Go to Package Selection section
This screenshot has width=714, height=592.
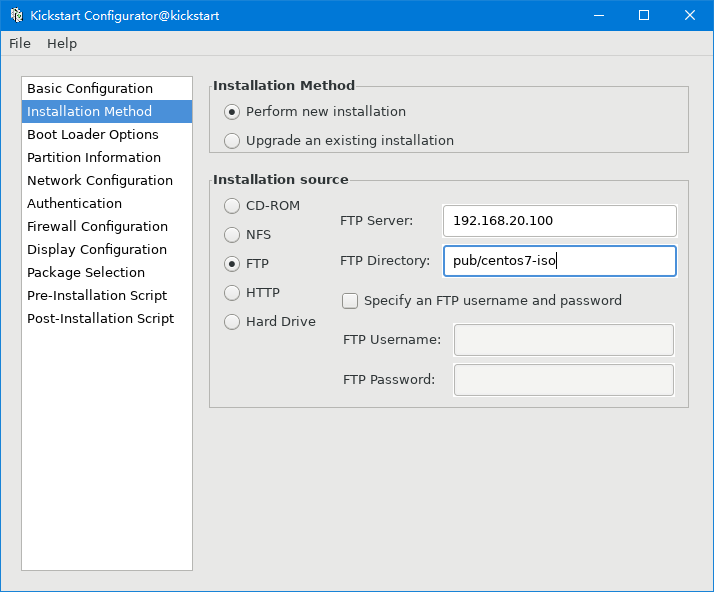click(x=107, y=273)
